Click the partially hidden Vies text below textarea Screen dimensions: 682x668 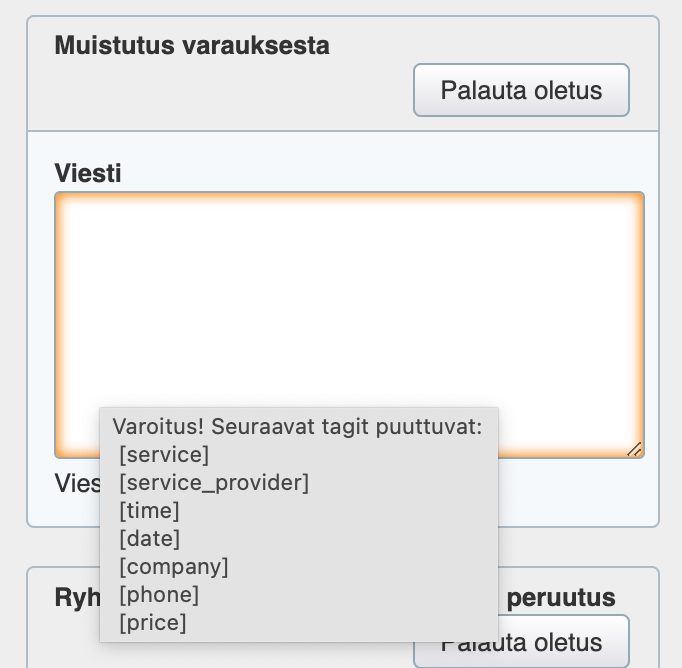point(78,484)
